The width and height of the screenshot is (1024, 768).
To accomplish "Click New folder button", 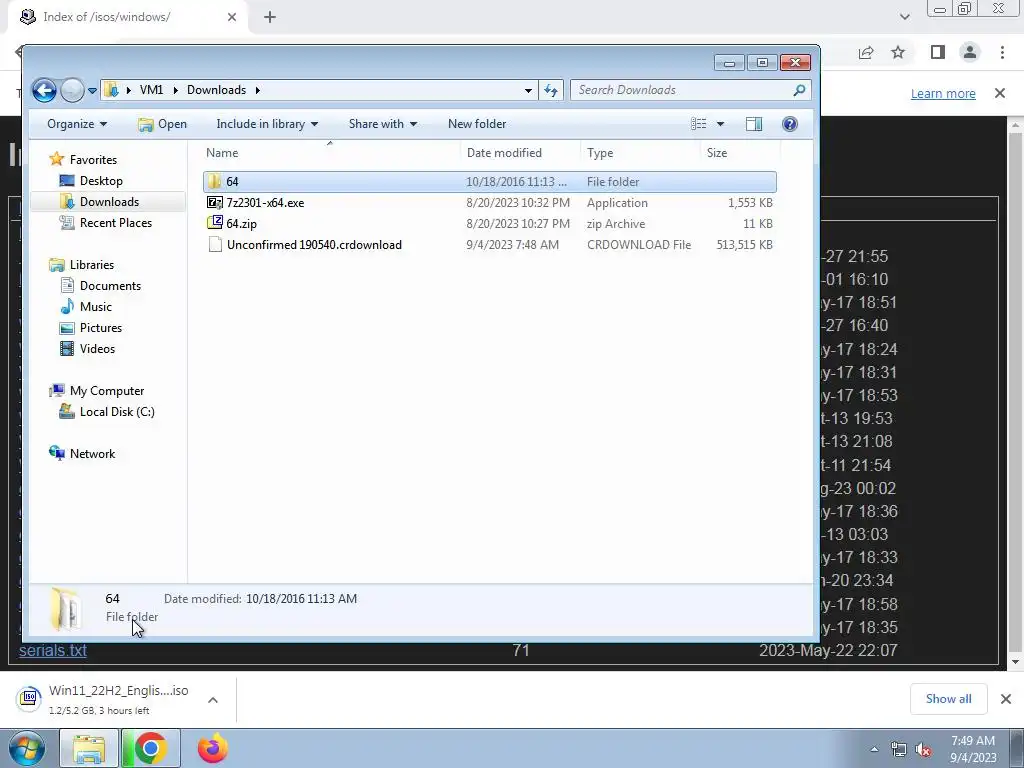I will point(477,124).
